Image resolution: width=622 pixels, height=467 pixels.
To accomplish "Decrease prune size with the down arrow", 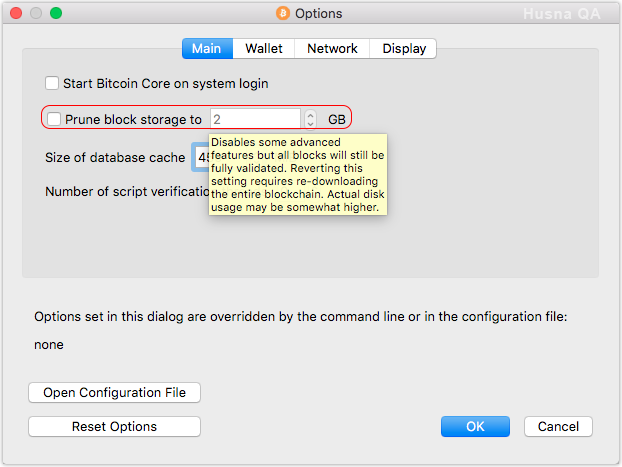I will click(310, 123).
